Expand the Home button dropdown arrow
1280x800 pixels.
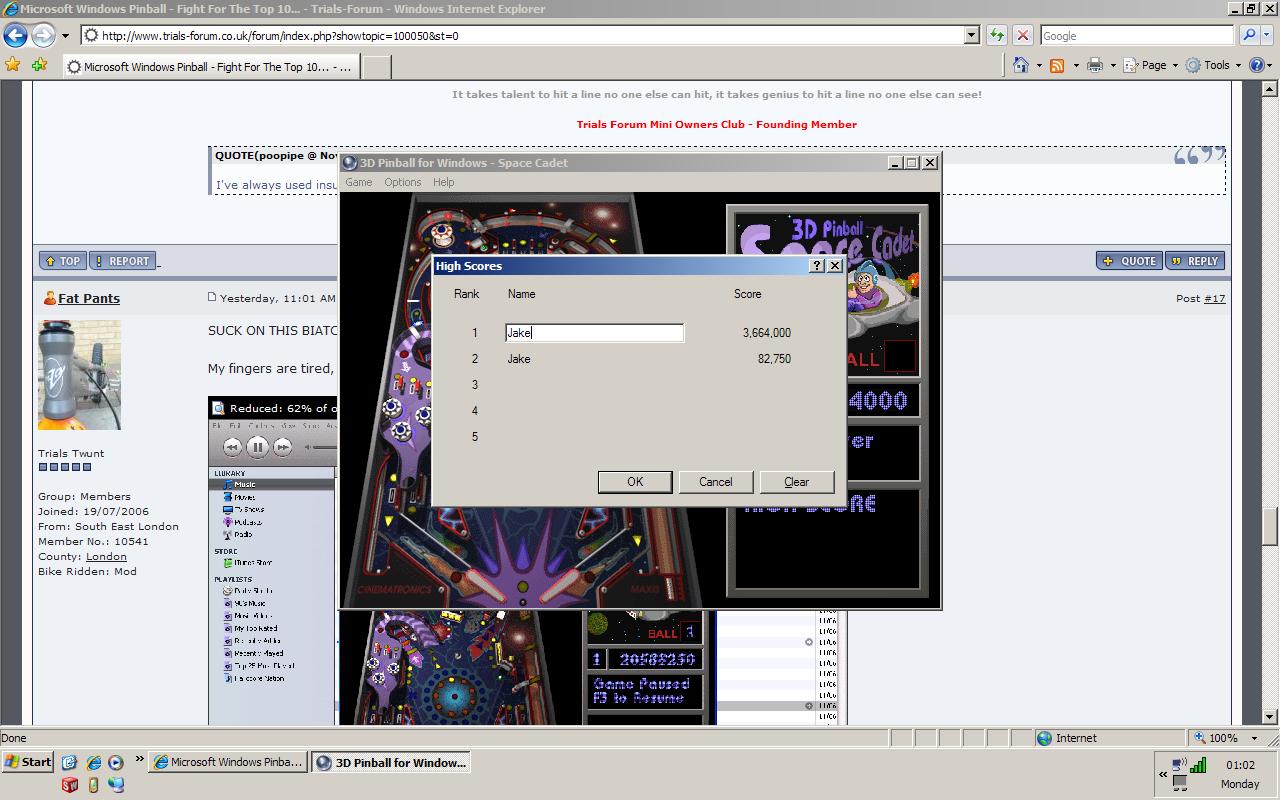point(1038,66)
